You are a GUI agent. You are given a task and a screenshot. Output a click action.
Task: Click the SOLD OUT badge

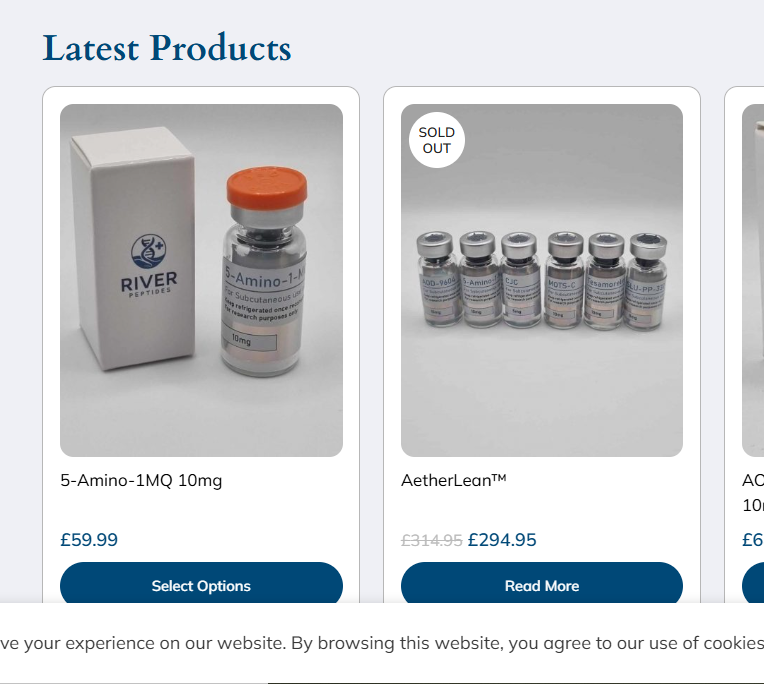pyautogui.click(x=437, y=140)
